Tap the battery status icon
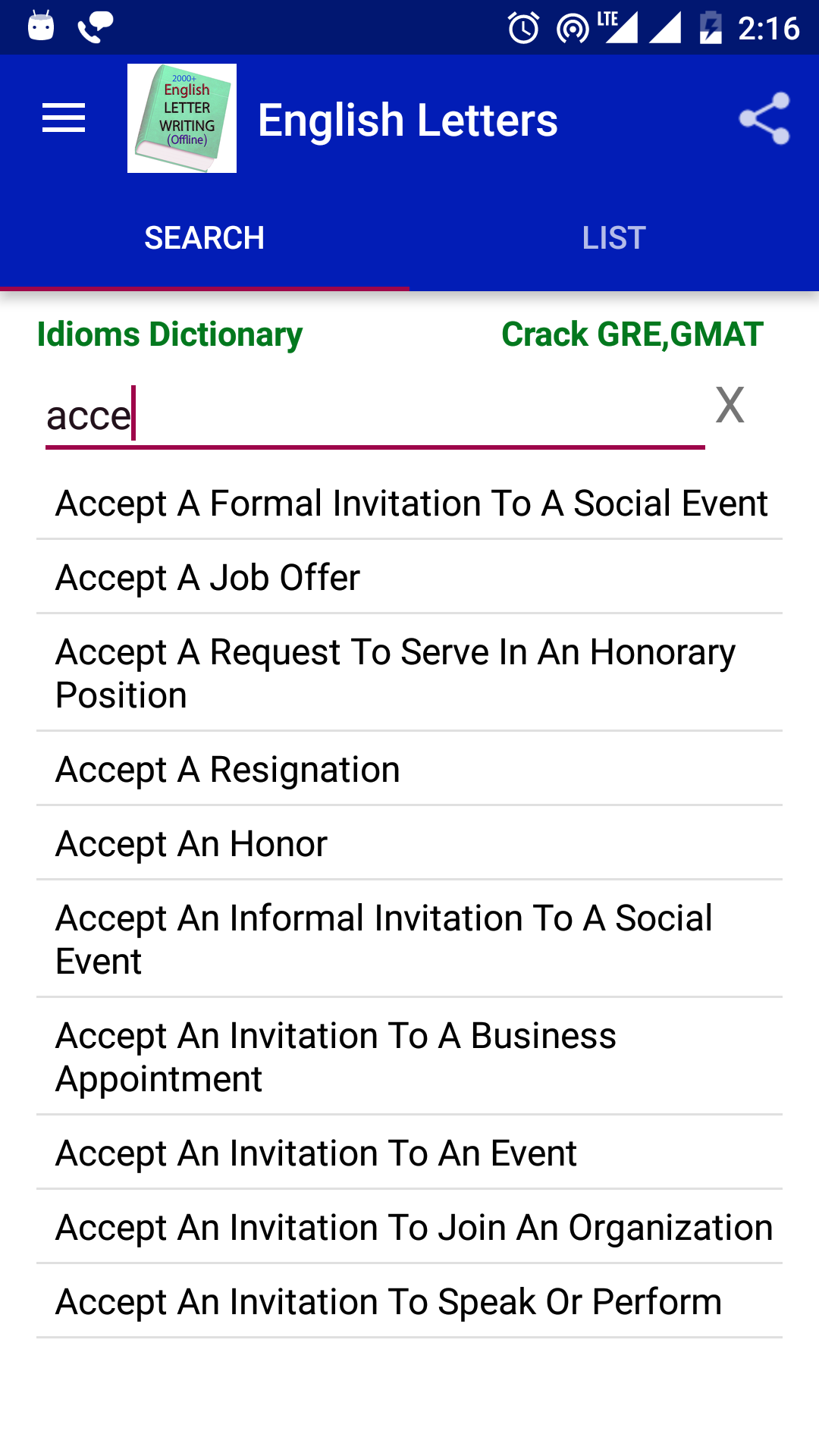Screen dimensions: 819x1456 (711, 29)
